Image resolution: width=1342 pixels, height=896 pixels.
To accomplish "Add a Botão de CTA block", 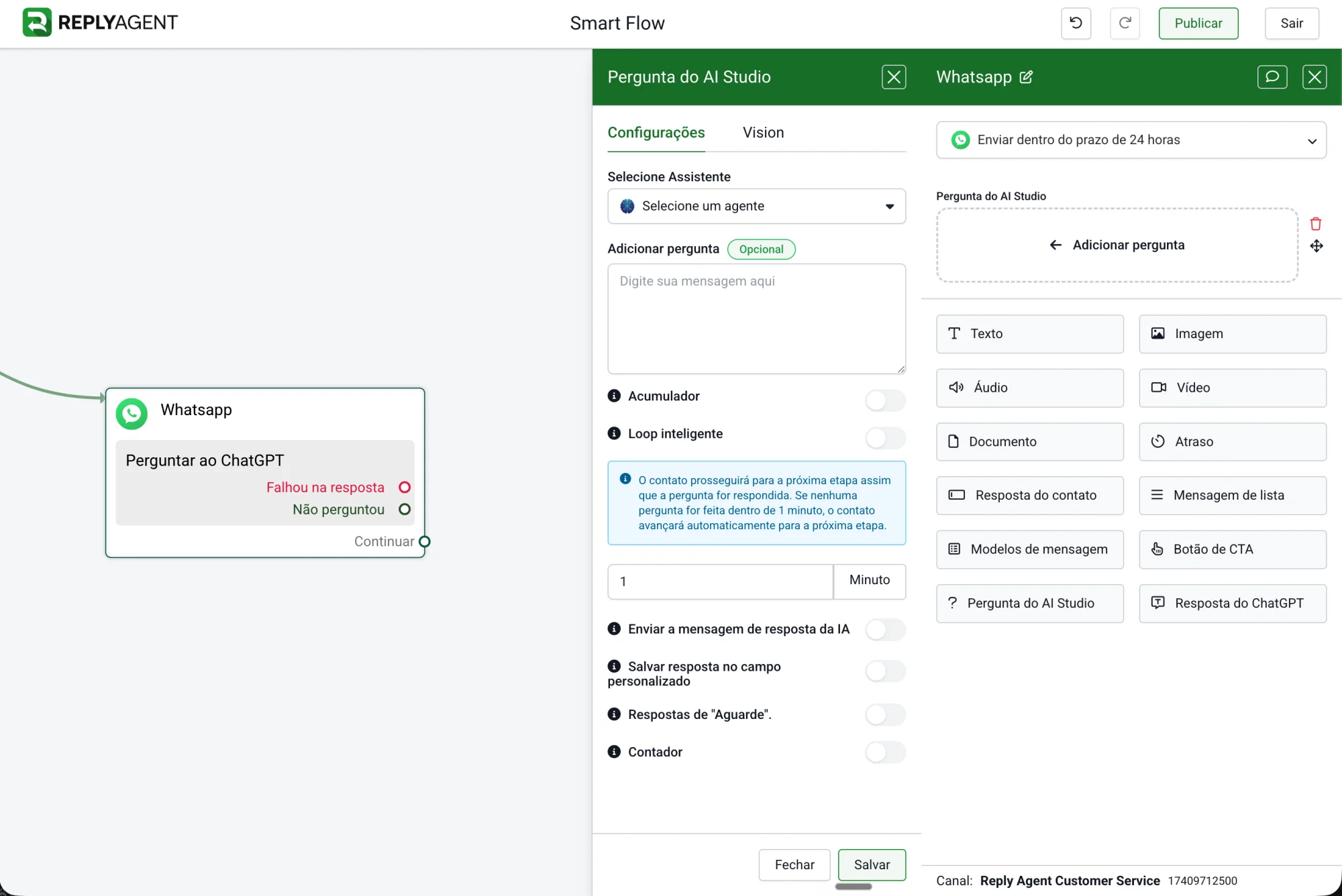I will [x=1233, y=549].
